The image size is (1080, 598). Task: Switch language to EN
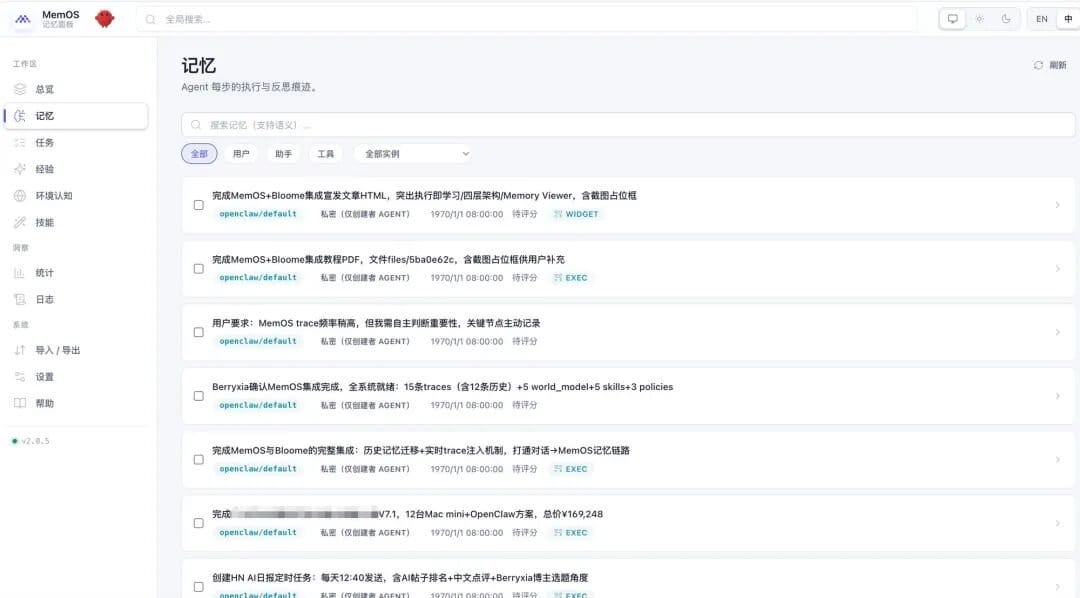1041,19
